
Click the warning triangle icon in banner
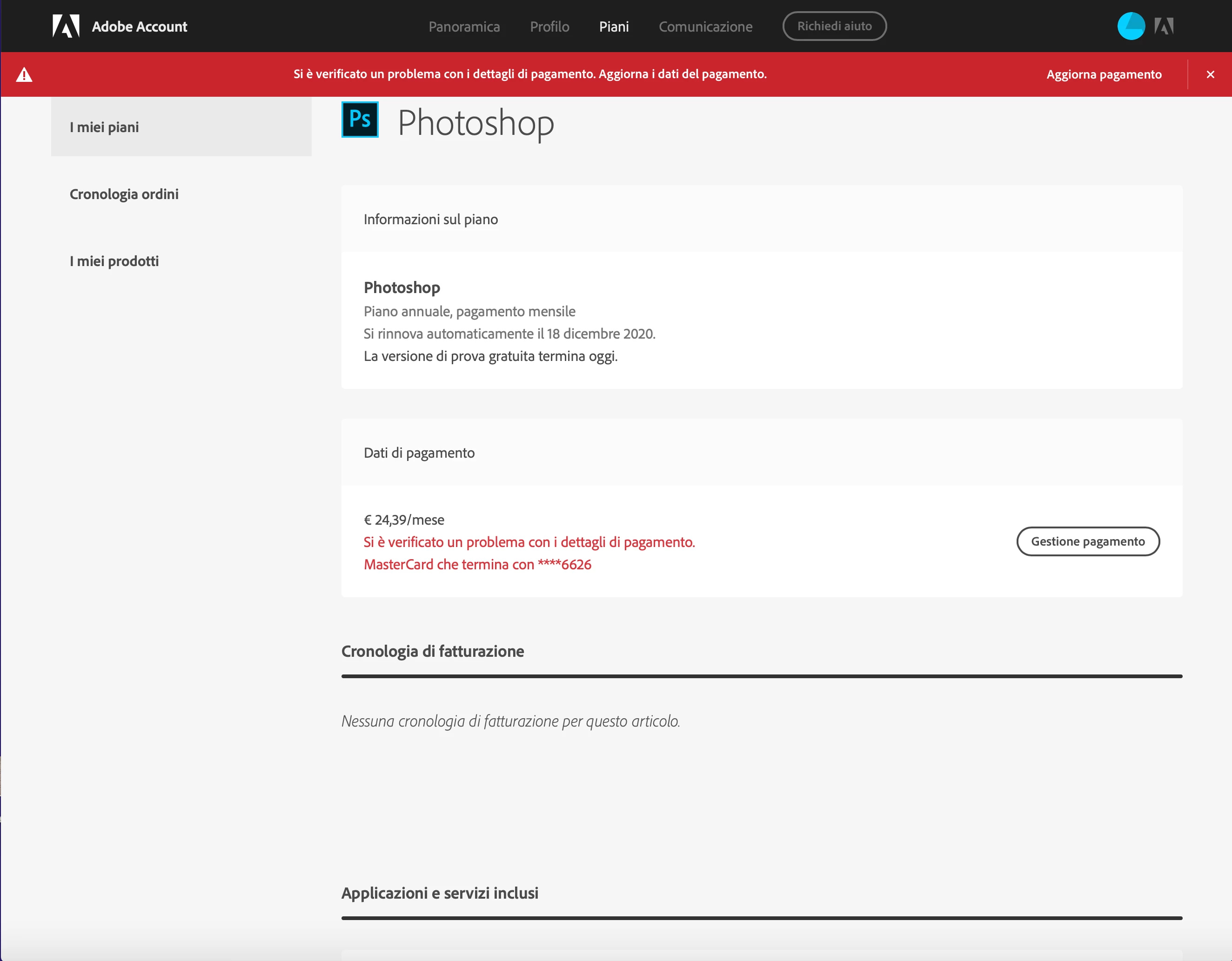[24, 74]
